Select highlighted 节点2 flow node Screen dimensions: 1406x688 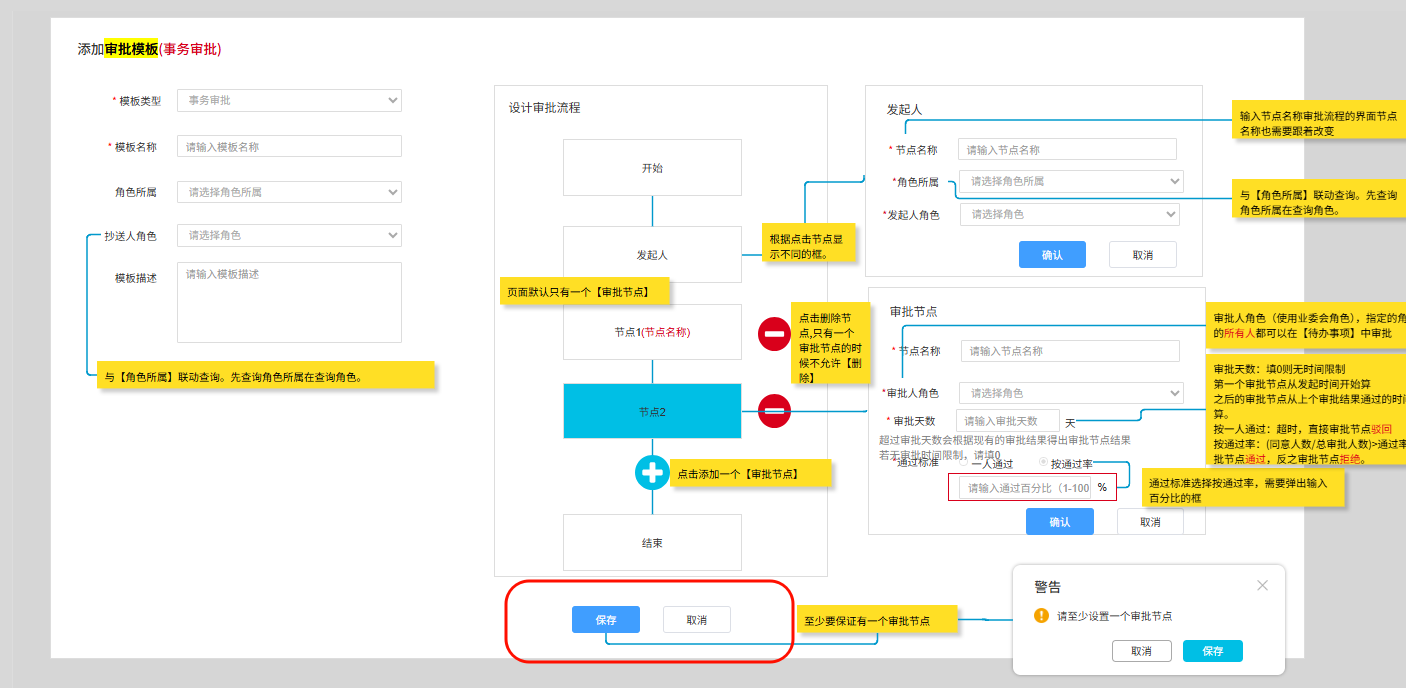(652, 411)
